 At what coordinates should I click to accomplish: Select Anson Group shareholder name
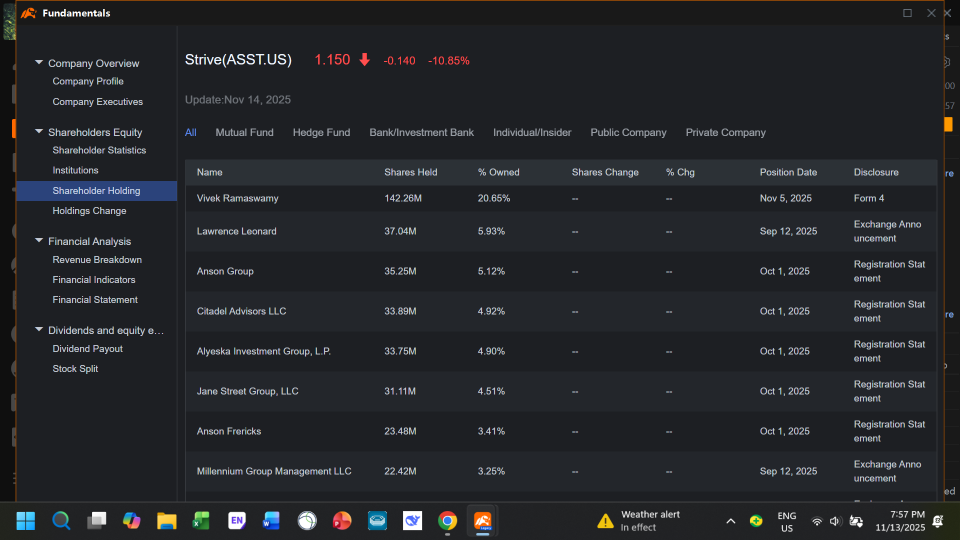225,271
